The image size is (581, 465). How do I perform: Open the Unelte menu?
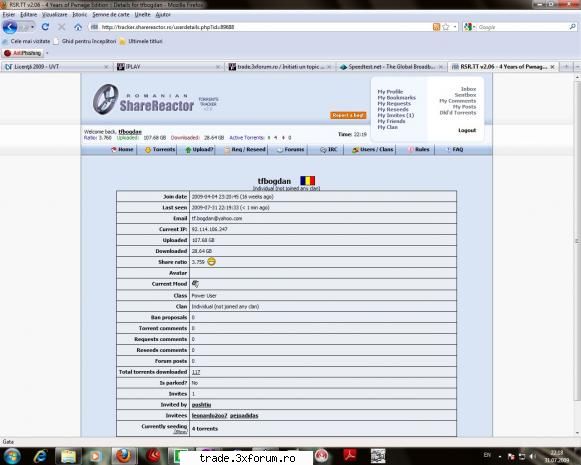(142, 14)
